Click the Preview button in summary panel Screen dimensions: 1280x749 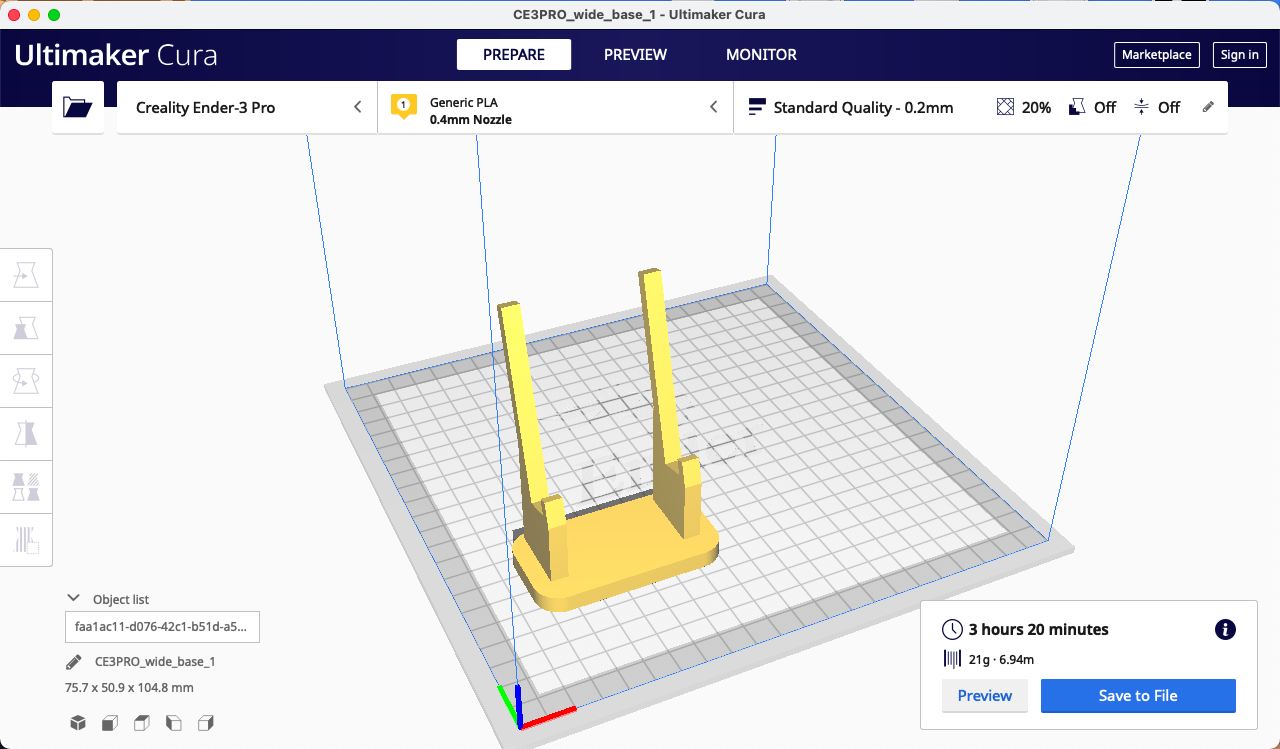pos(985,696)
